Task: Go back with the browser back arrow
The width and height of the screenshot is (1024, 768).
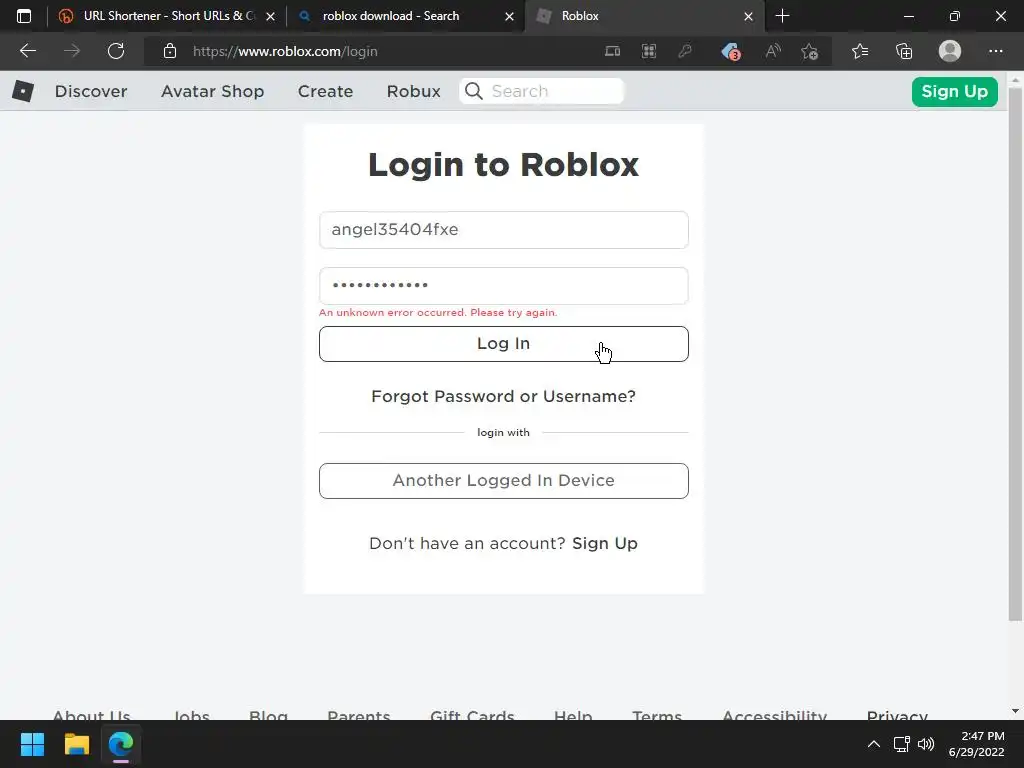Action: [x=27, y=51]
